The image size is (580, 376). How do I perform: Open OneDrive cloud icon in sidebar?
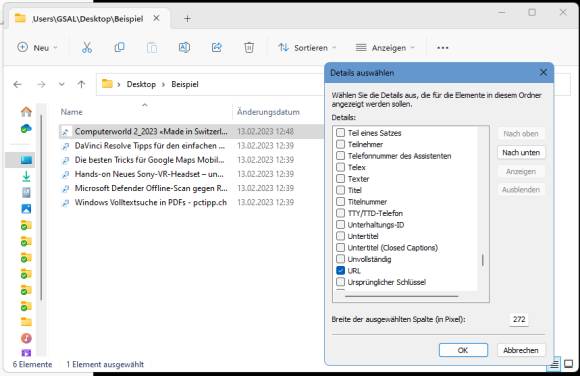(x=26, y=128)
